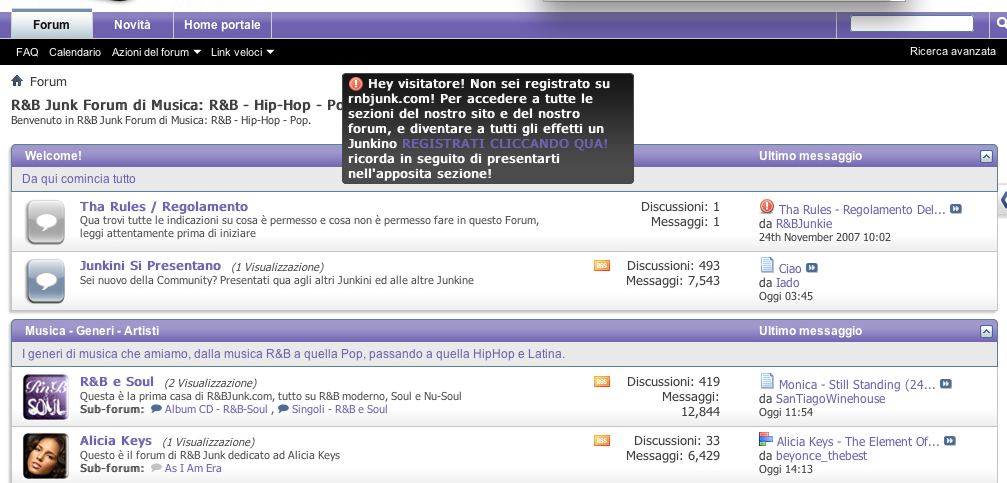This screenshot has height=483, width=1007.
Task: Click go-to-last-post arrow beside Monica - Still Standing
Action: click(946, 384)
